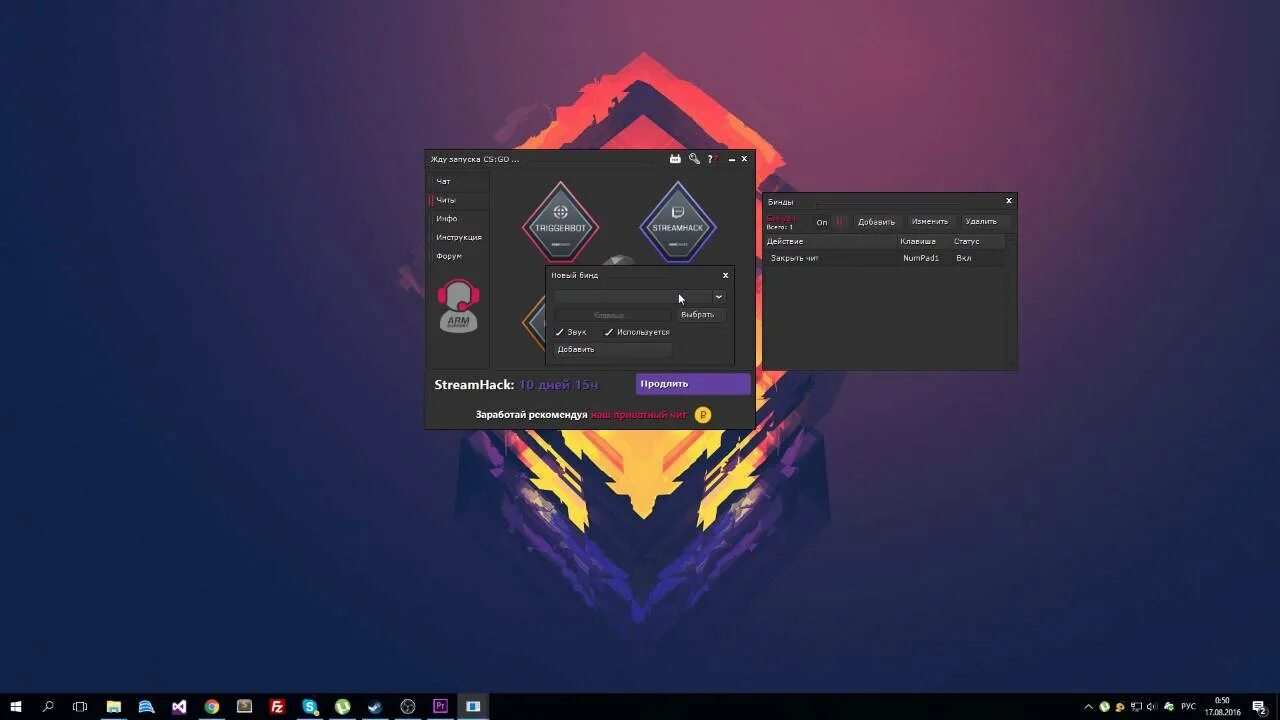The width and height of the screenshot is (1280, 720).
Task: Click Добавить in the Бинды window toolbar
Action: 876,222
